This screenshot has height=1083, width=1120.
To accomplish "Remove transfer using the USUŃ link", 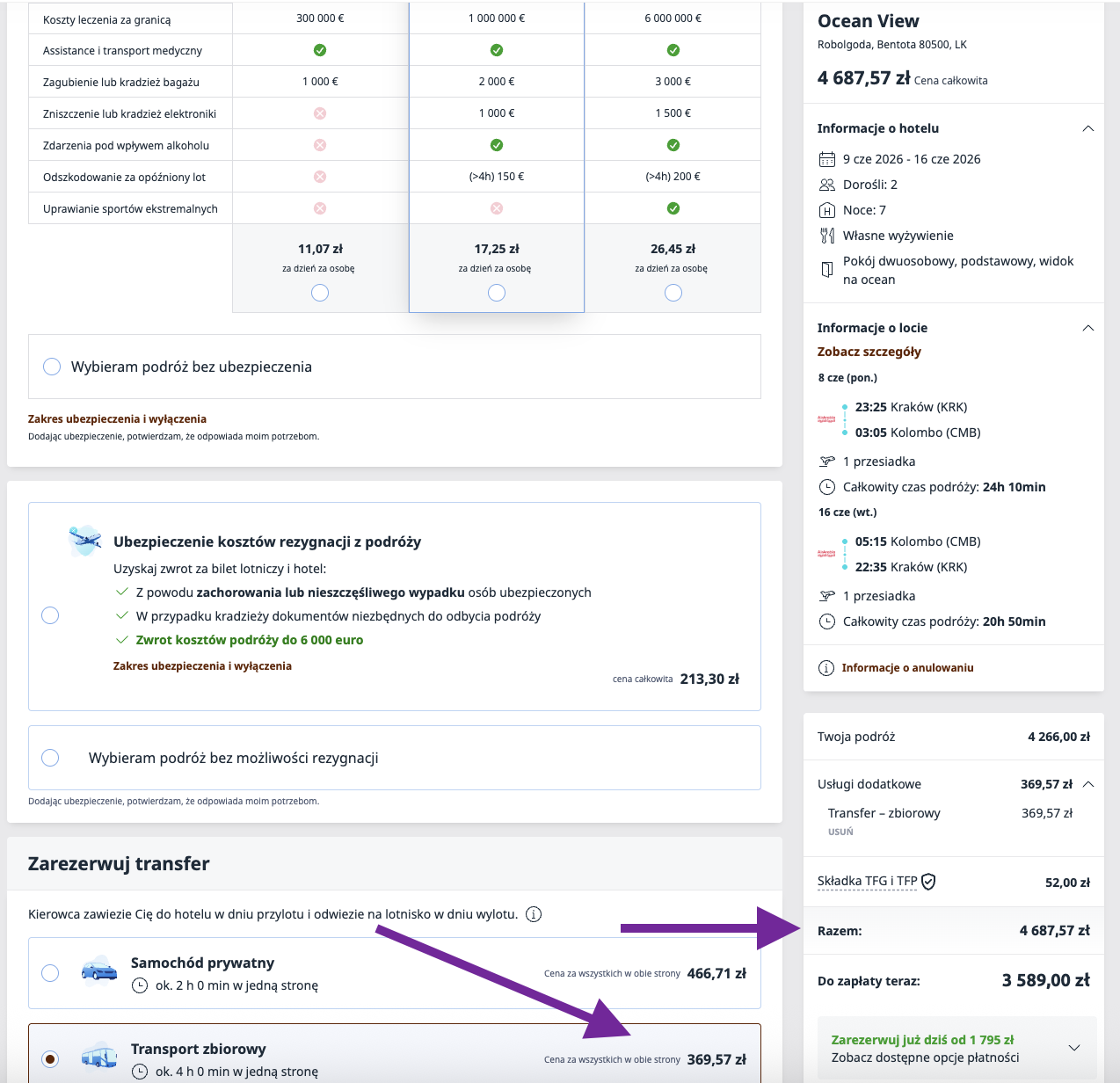I will [x=840, y=832].
